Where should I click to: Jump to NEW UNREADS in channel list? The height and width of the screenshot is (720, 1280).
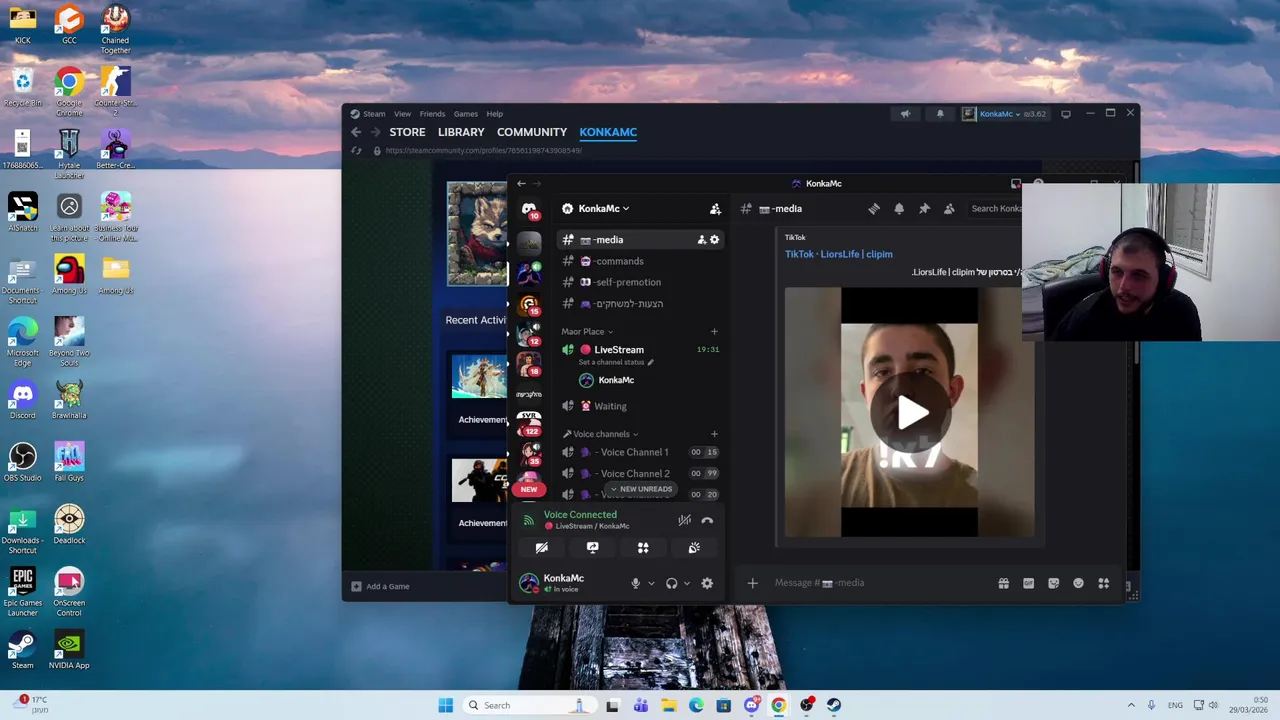click(641, 489)
